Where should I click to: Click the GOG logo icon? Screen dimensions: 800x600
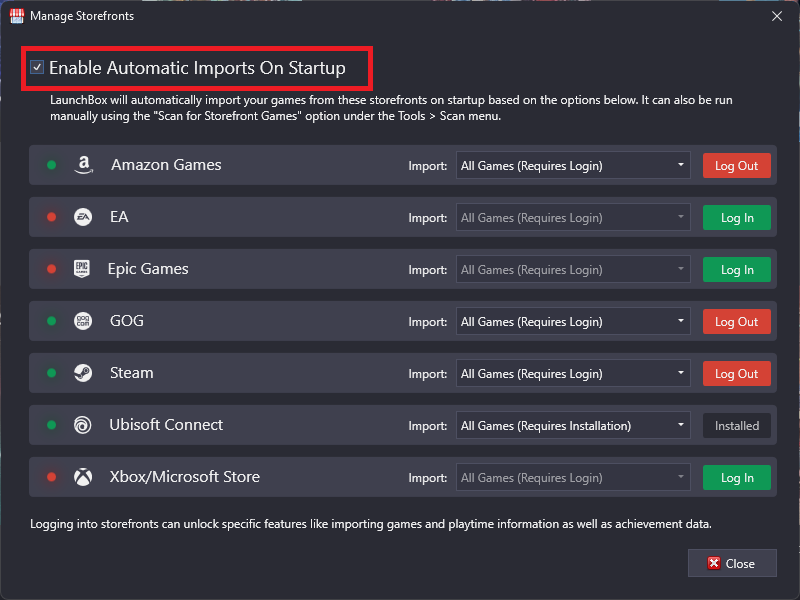click(83, 321)
